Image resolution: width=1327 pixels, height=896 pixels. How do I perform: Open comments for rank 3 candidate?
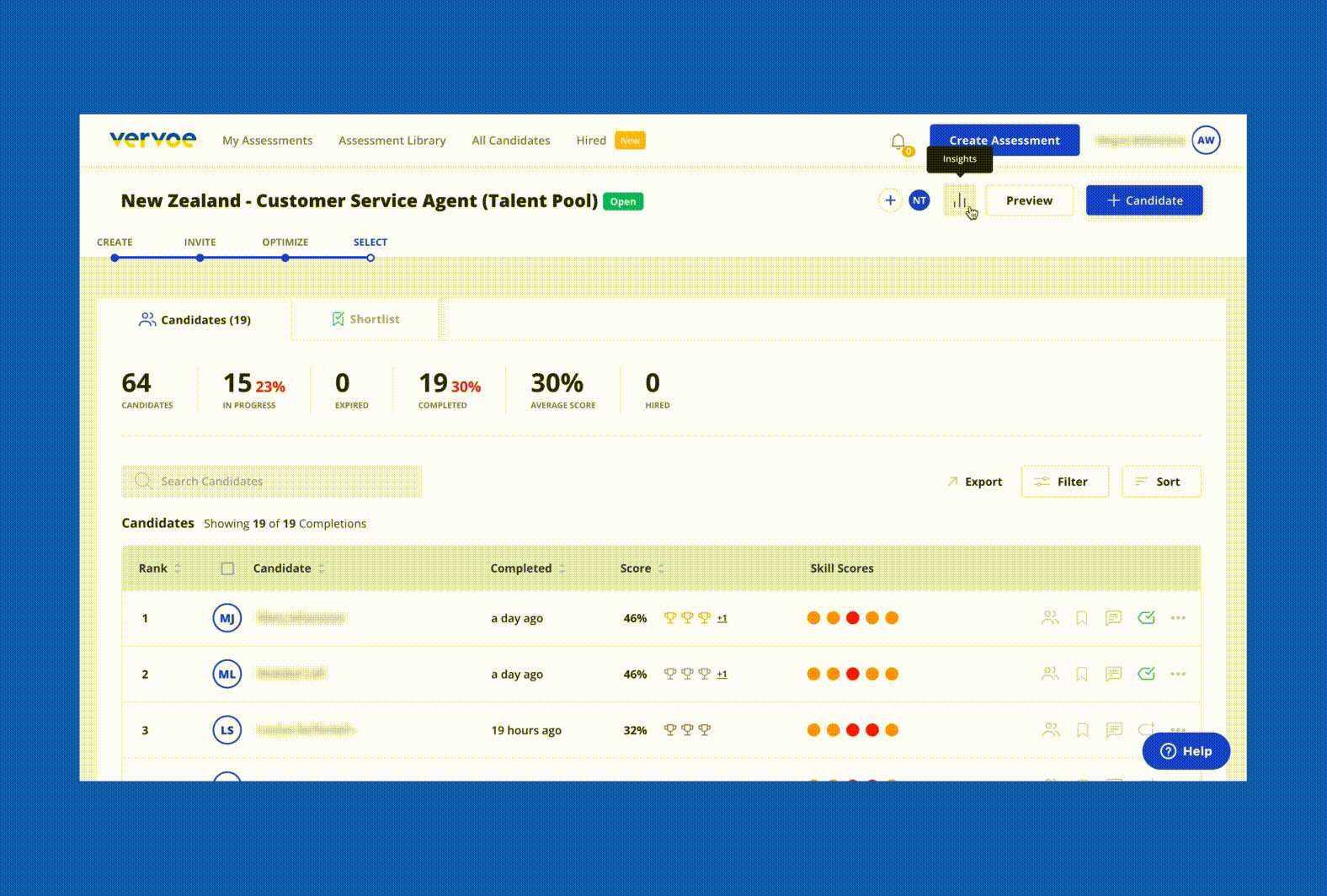(x=1113, y=730)
